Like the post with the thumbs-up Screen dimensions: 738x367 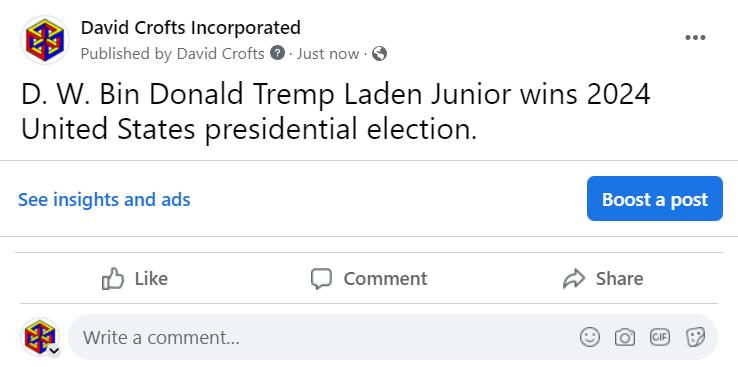coord(135,279)
